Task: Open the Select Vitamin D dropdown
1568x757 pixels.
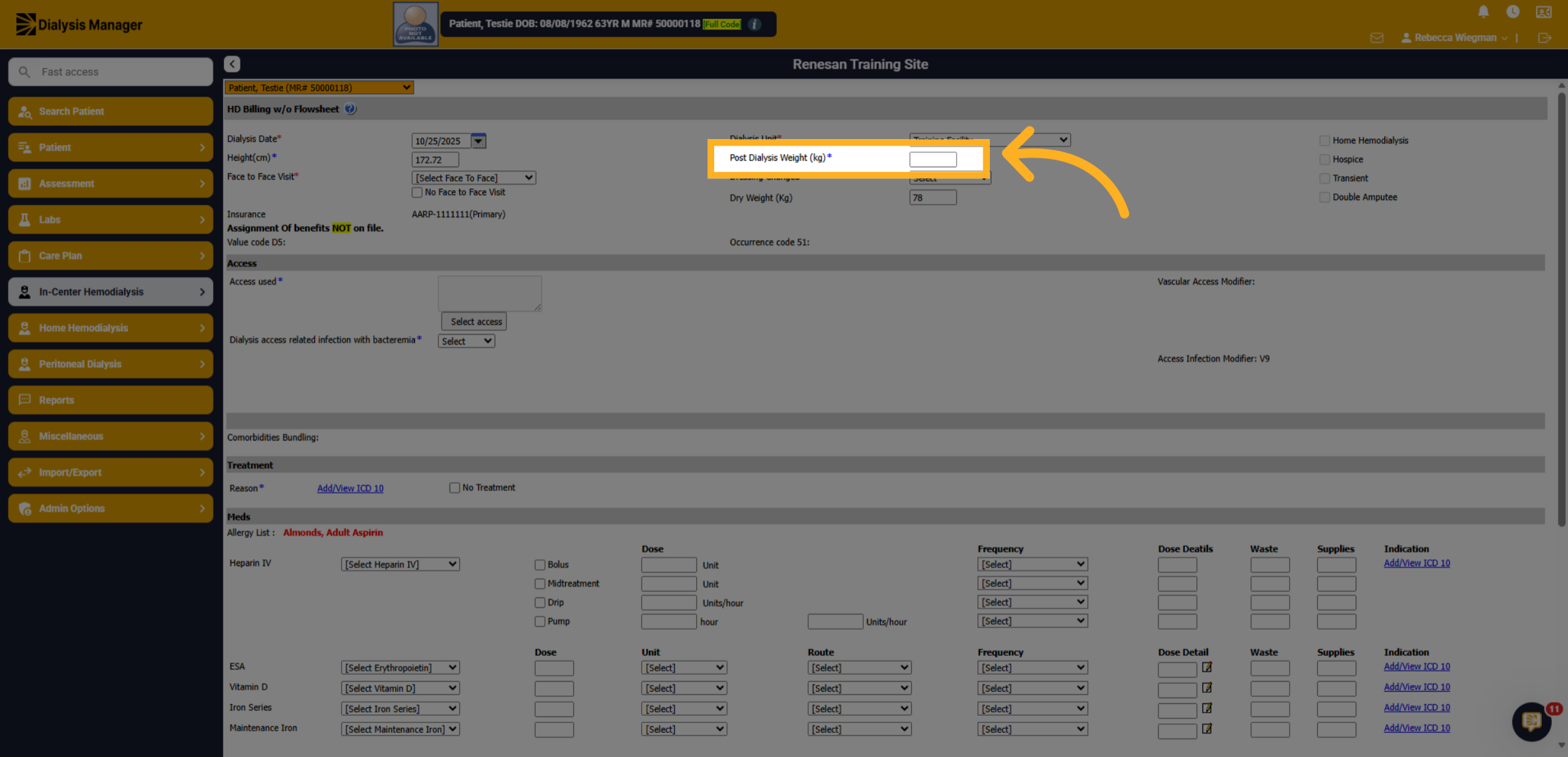Action: coord(400,688)
